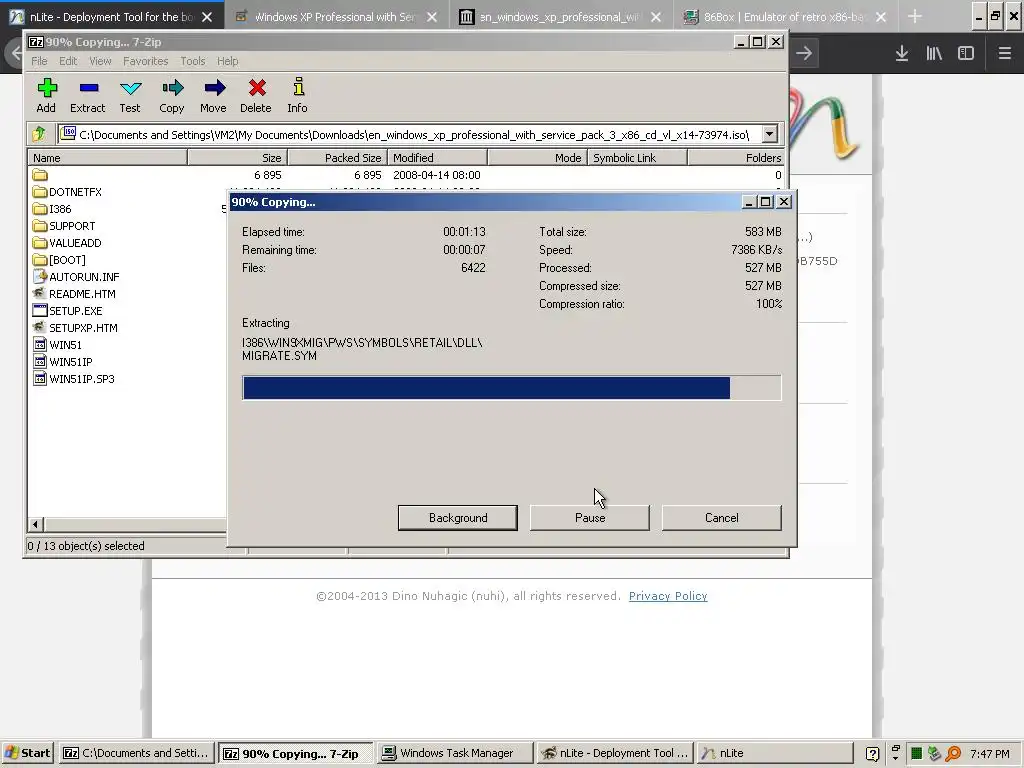Click the browser forward arrow icon
This screenshot has height=768, width=1024.
pyautogui.click(x=804, y=54)
